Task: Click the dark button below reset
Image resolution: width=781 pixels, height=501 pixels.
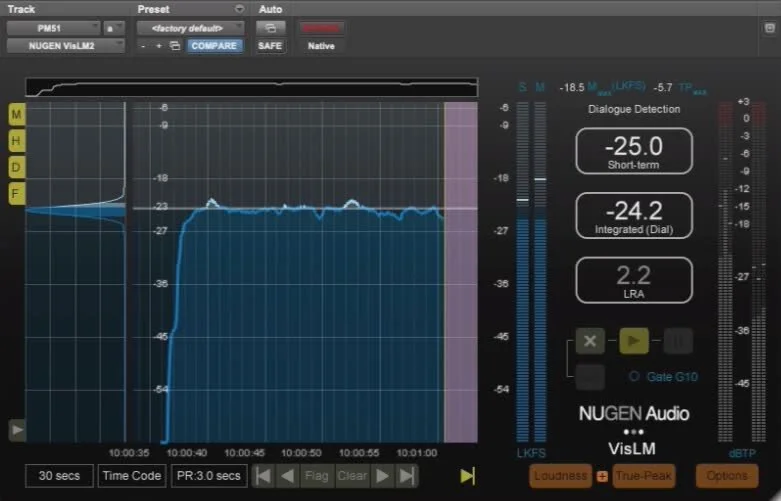Action: [x=590, y=376]
